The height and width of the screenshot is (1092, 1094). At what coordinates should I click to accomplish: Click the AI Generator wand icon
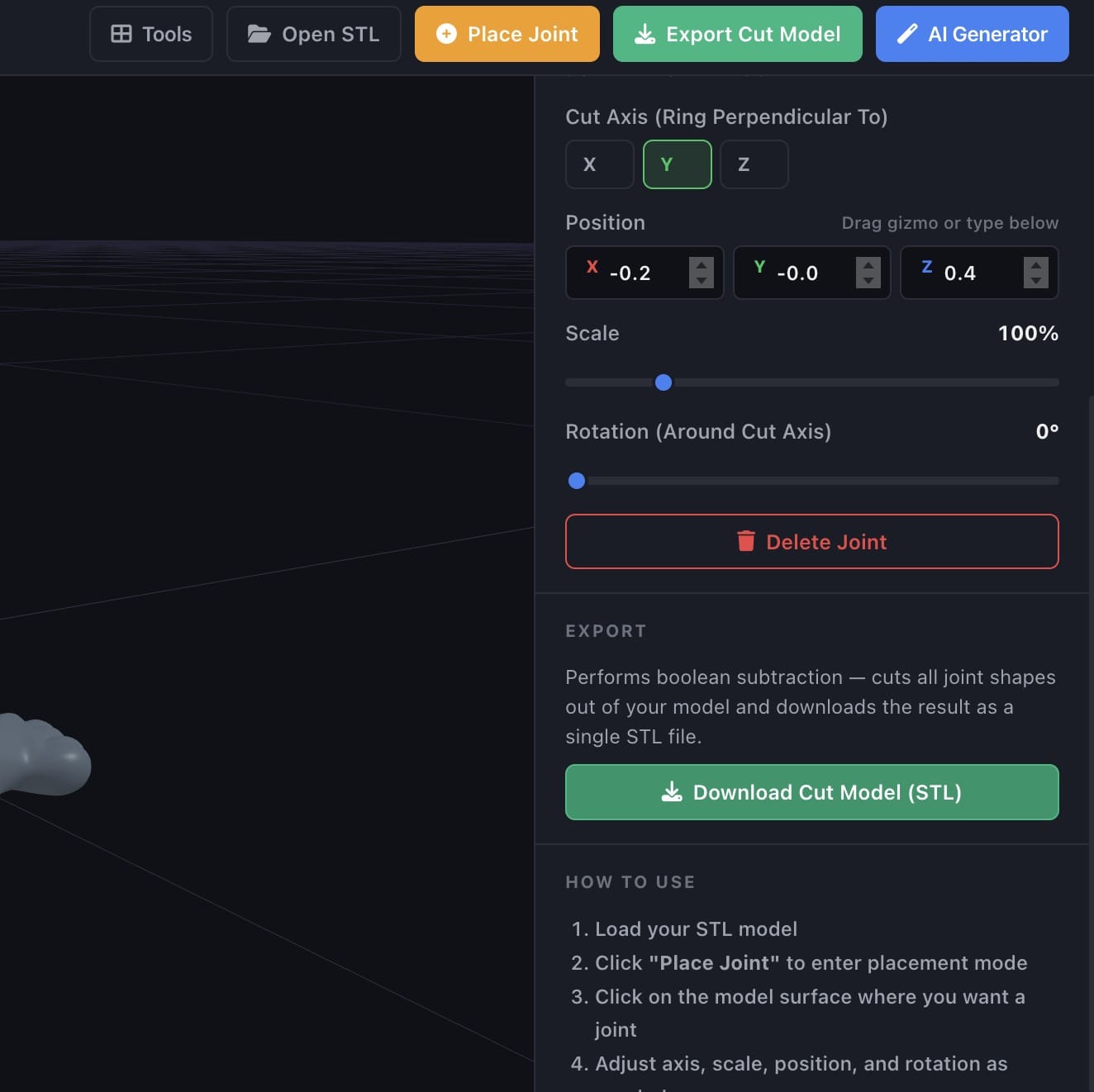pyautogui.click(x=907, y=34)
